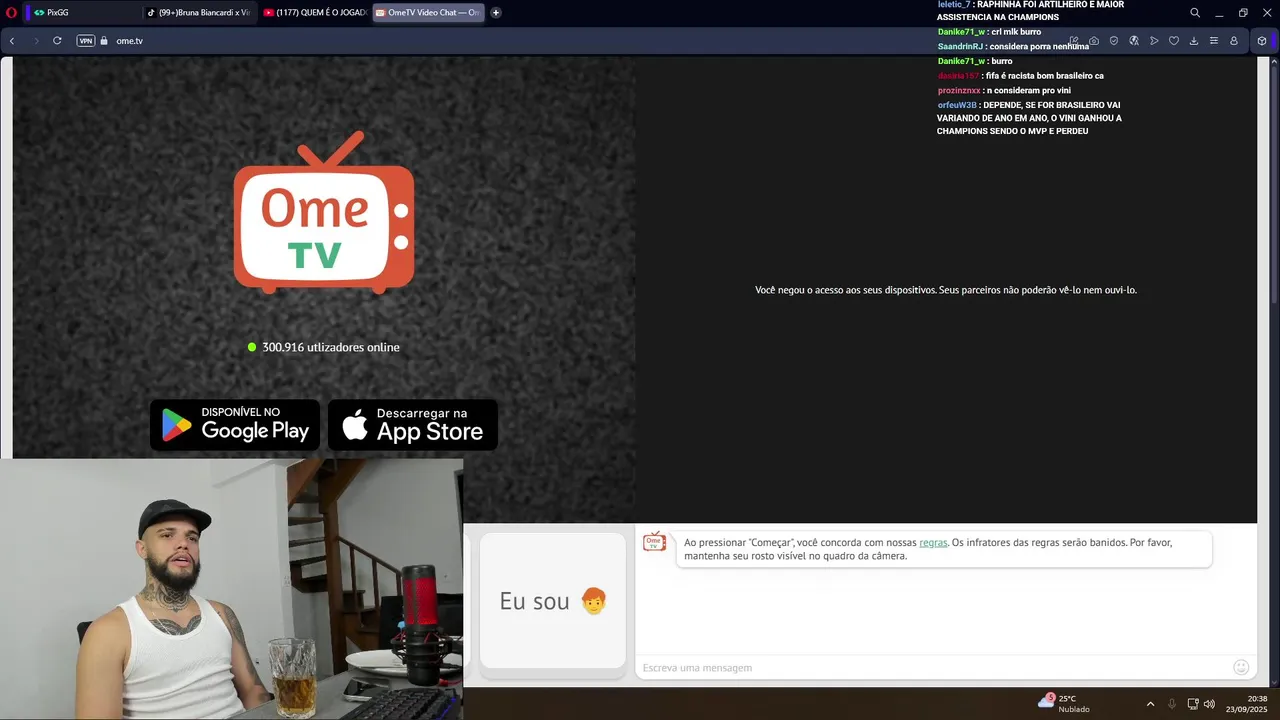Switch to the QUEM É O JOGADOR YouTube tab

pos(314,13)
